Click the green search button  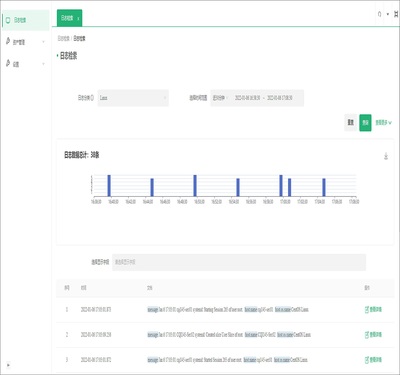click(x=365, y=123)
